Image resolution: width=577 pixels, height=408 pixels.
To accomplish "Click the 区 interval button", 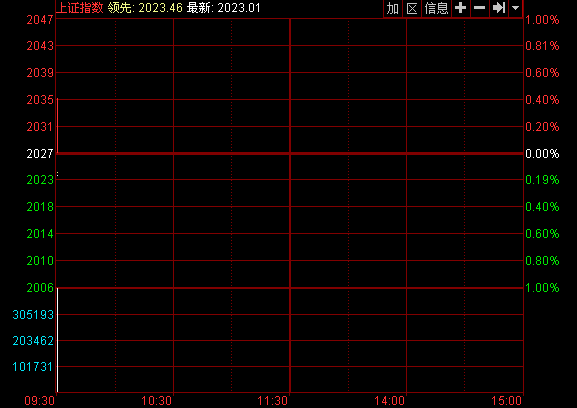I will click(412, 8).
